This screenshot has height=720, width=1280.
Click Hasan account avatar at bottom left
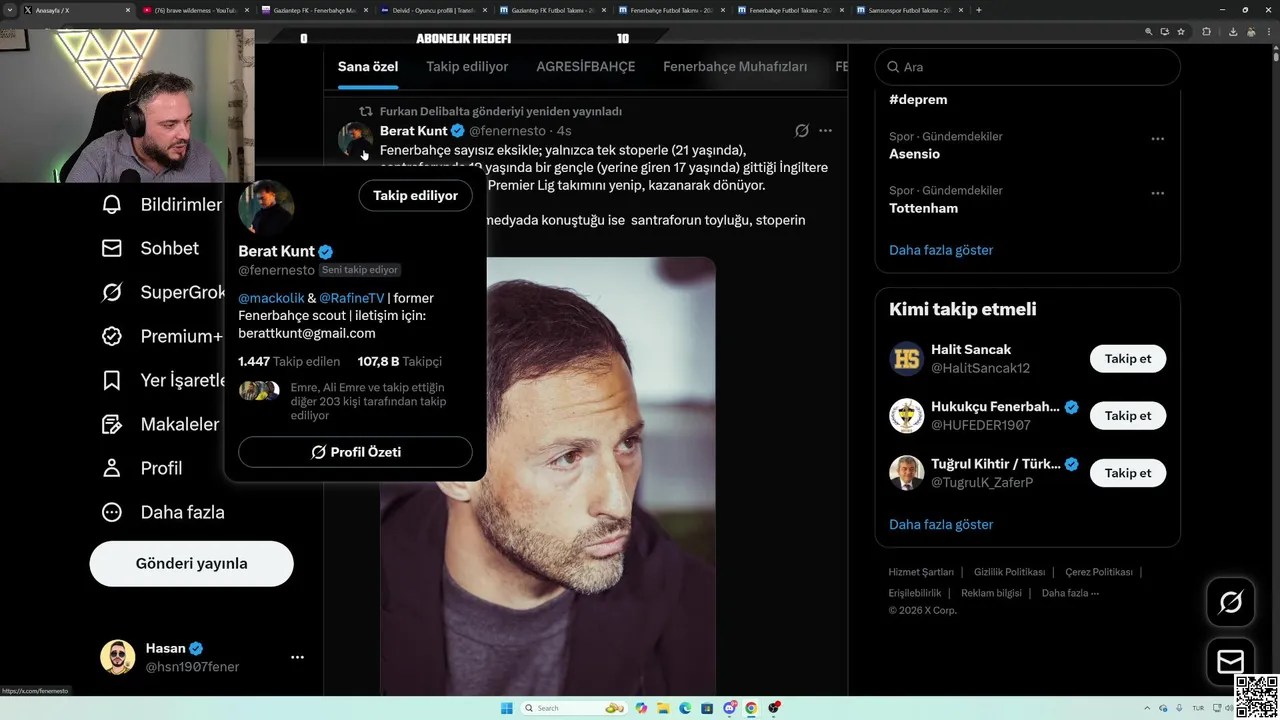click(117, 657)
